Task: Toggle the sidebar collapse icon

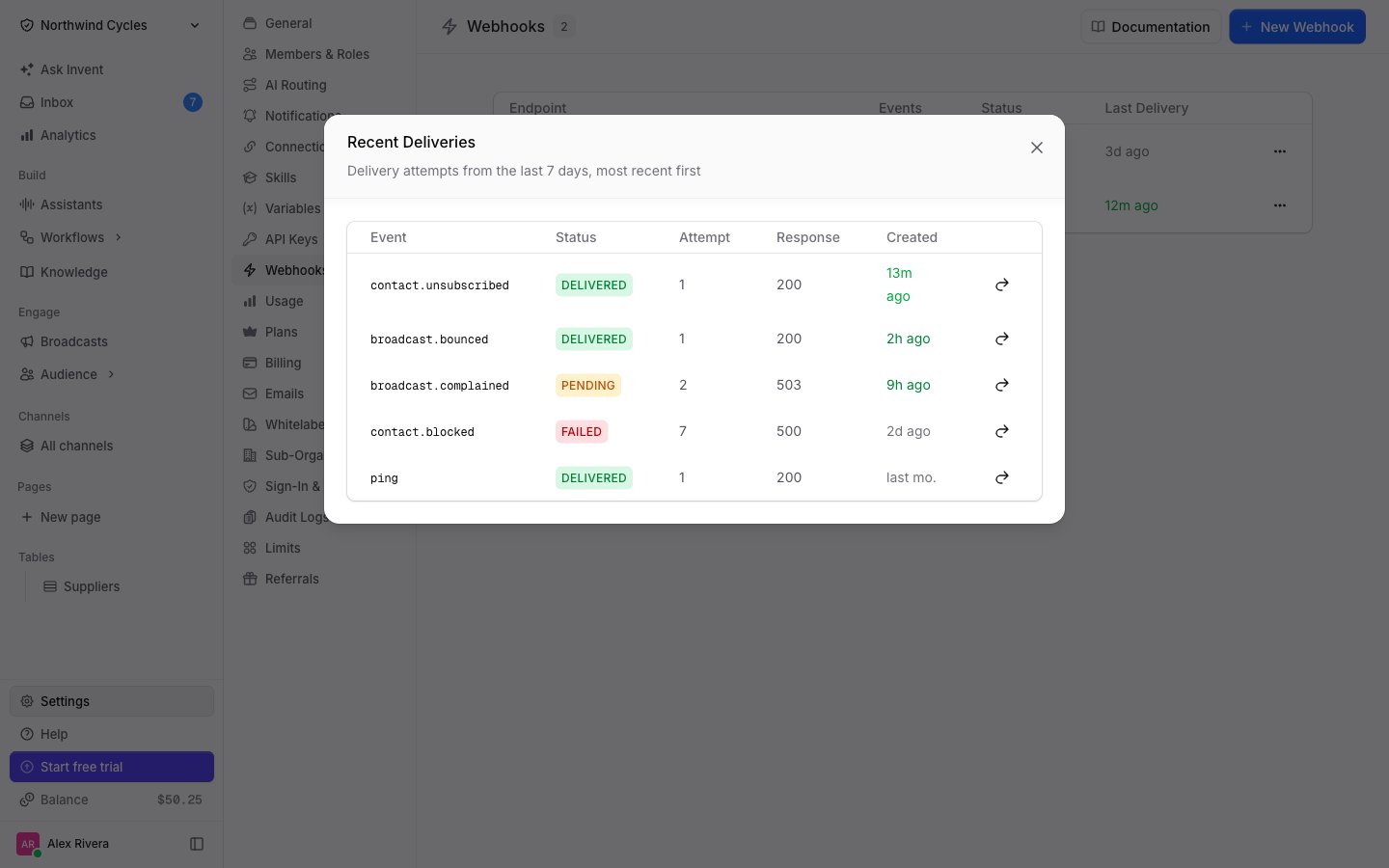Action: [x=197, y=844]
